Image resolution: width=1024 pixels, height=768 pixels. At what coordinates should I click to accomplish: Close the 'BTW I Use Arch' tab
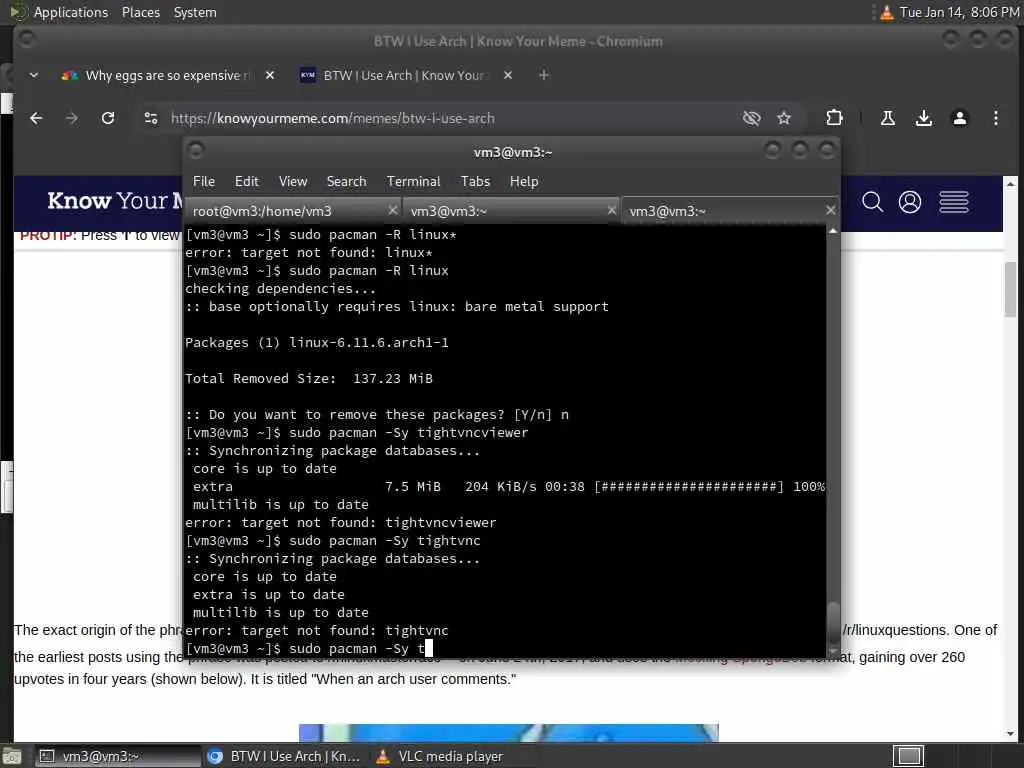pos(507,75)
